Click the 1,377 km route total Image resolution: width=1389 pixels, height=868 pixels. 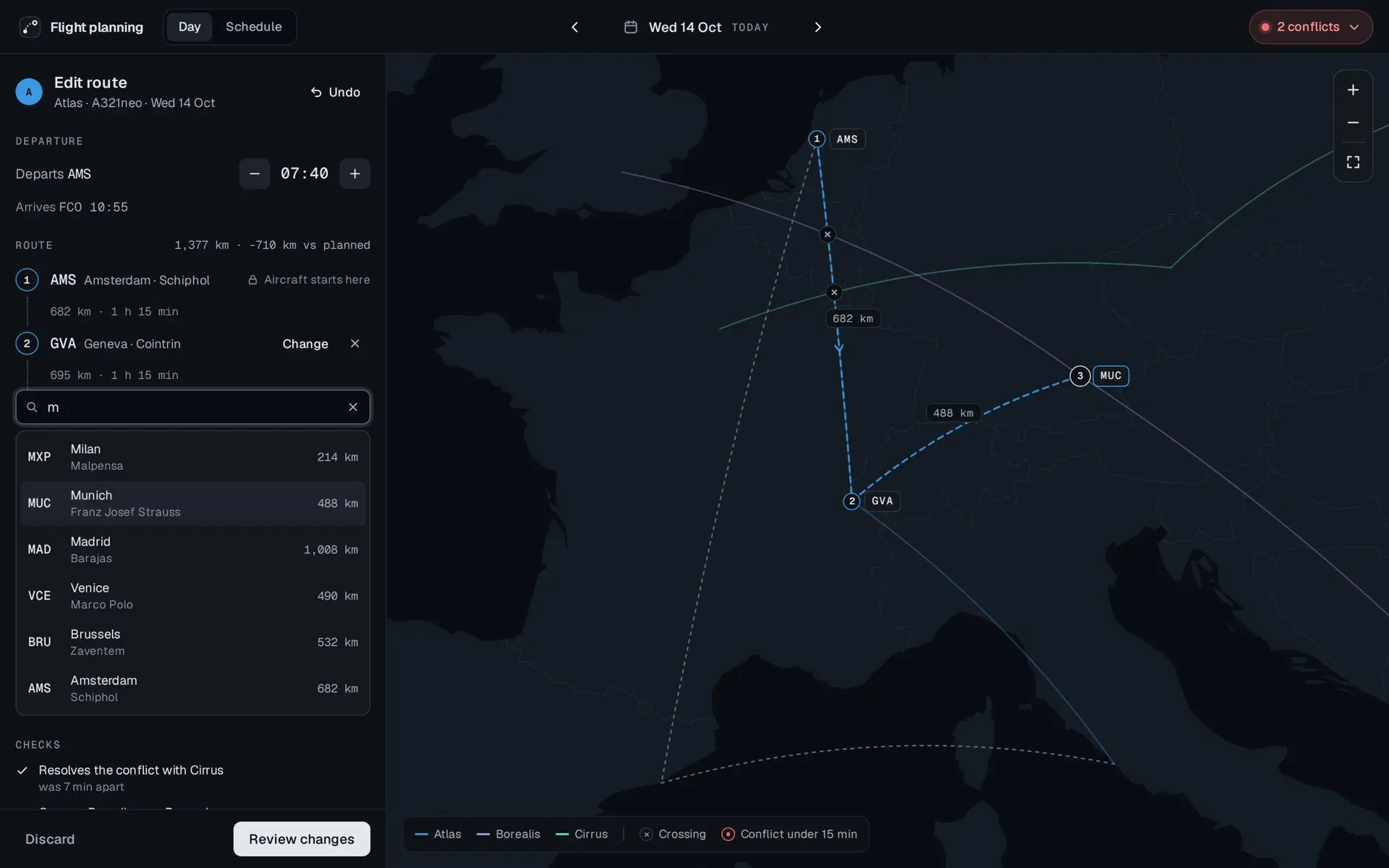pyautogui.click(x=202, y=245)
